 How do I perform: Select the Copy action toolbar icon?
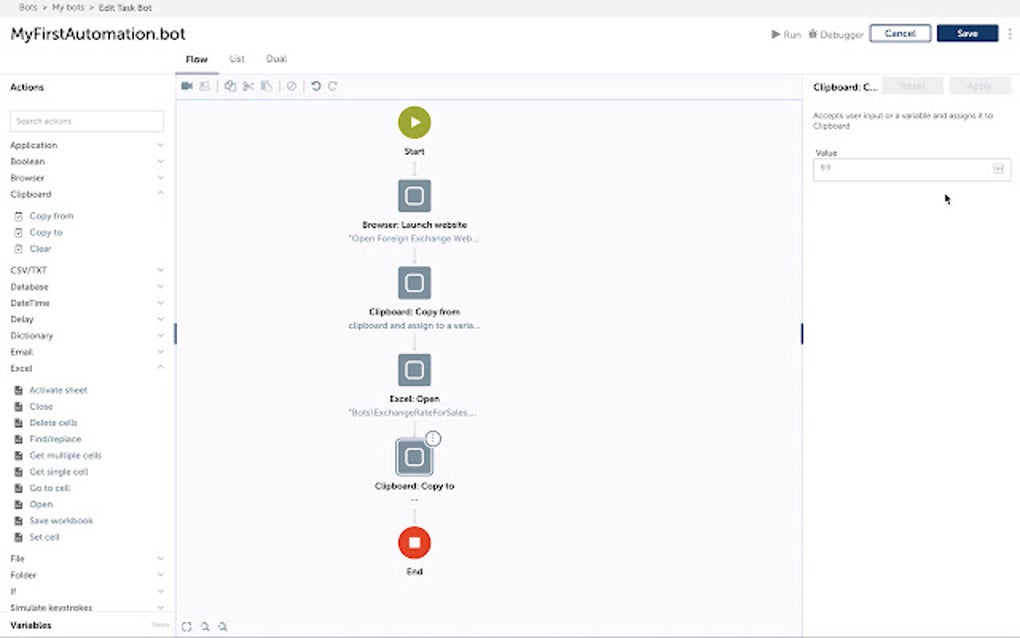(232, 86)
